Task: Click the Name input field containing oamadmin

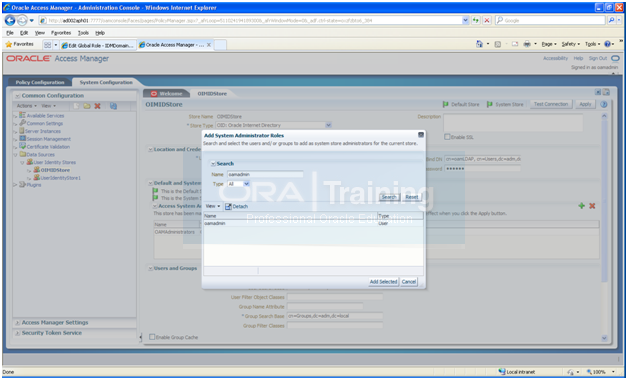Action: [265, 175]
